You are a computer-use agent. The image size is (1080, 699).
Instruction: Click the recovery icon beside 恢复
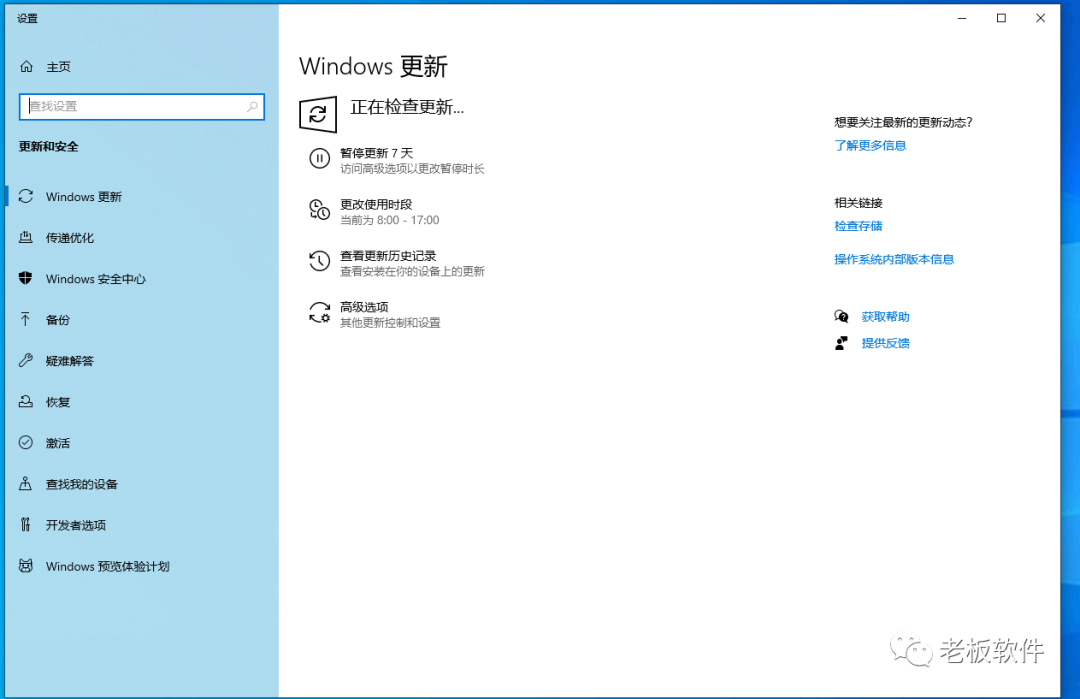[26, 401]
